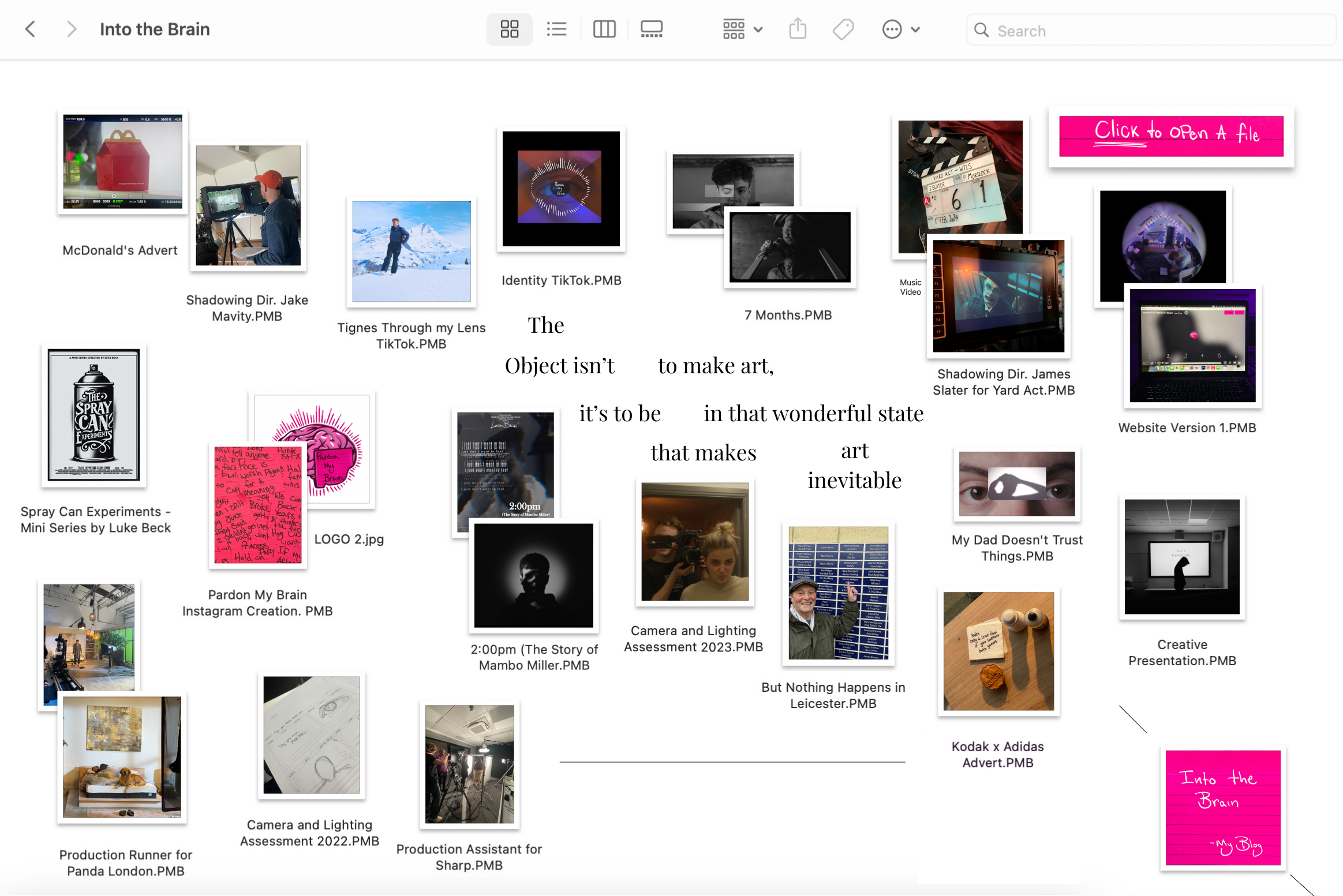1343x896 pixels.
Task: Open the group-by options dropdown
Action: [742, 29]
